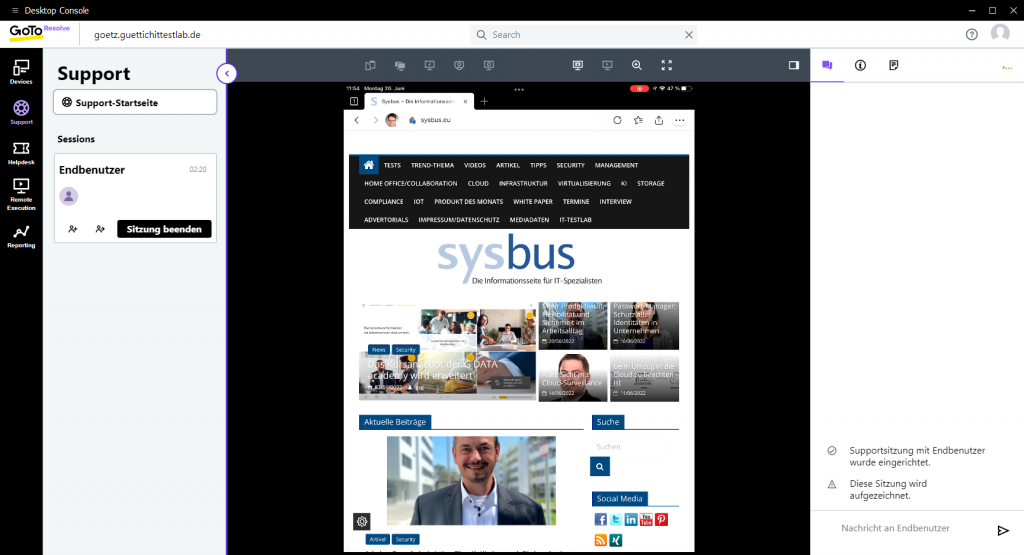Viewport: 1024px width, 555px height.
Task: Click the Sitzung beenden button
Action: tap(164, 229)
